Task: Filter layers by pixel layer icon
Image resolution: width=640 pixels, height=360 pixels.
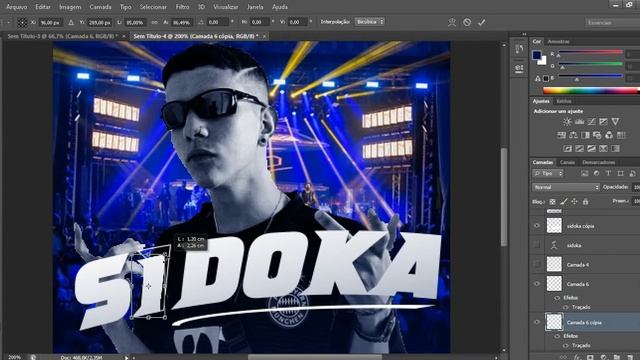Action: (584, 173)
